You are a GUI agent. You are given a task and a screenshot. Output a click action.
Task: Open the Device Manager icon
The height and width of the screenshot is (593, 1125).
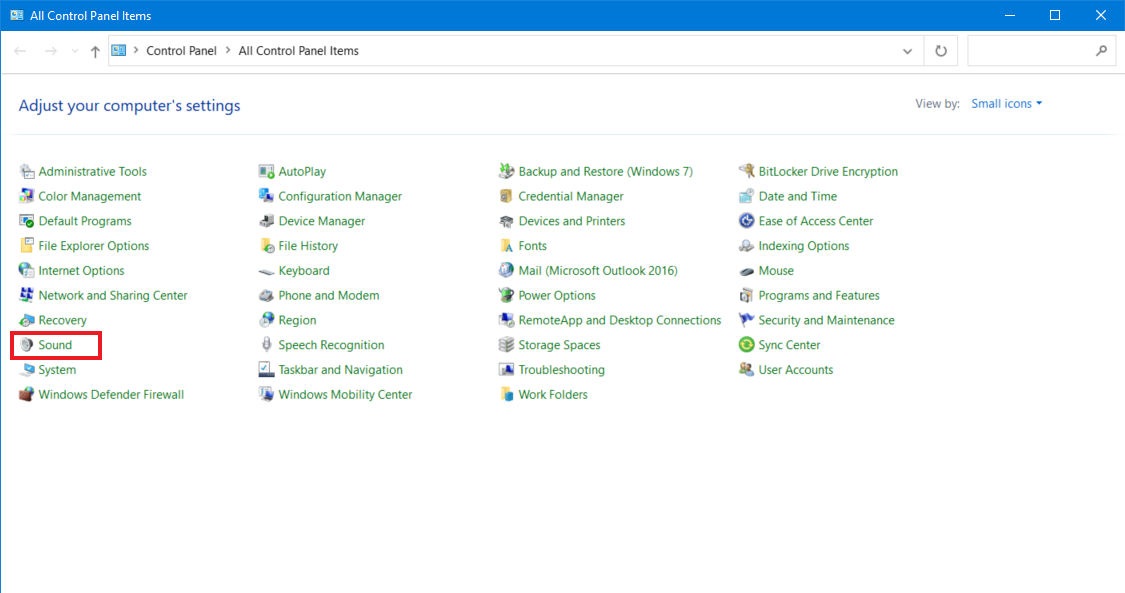click(266, 221)
